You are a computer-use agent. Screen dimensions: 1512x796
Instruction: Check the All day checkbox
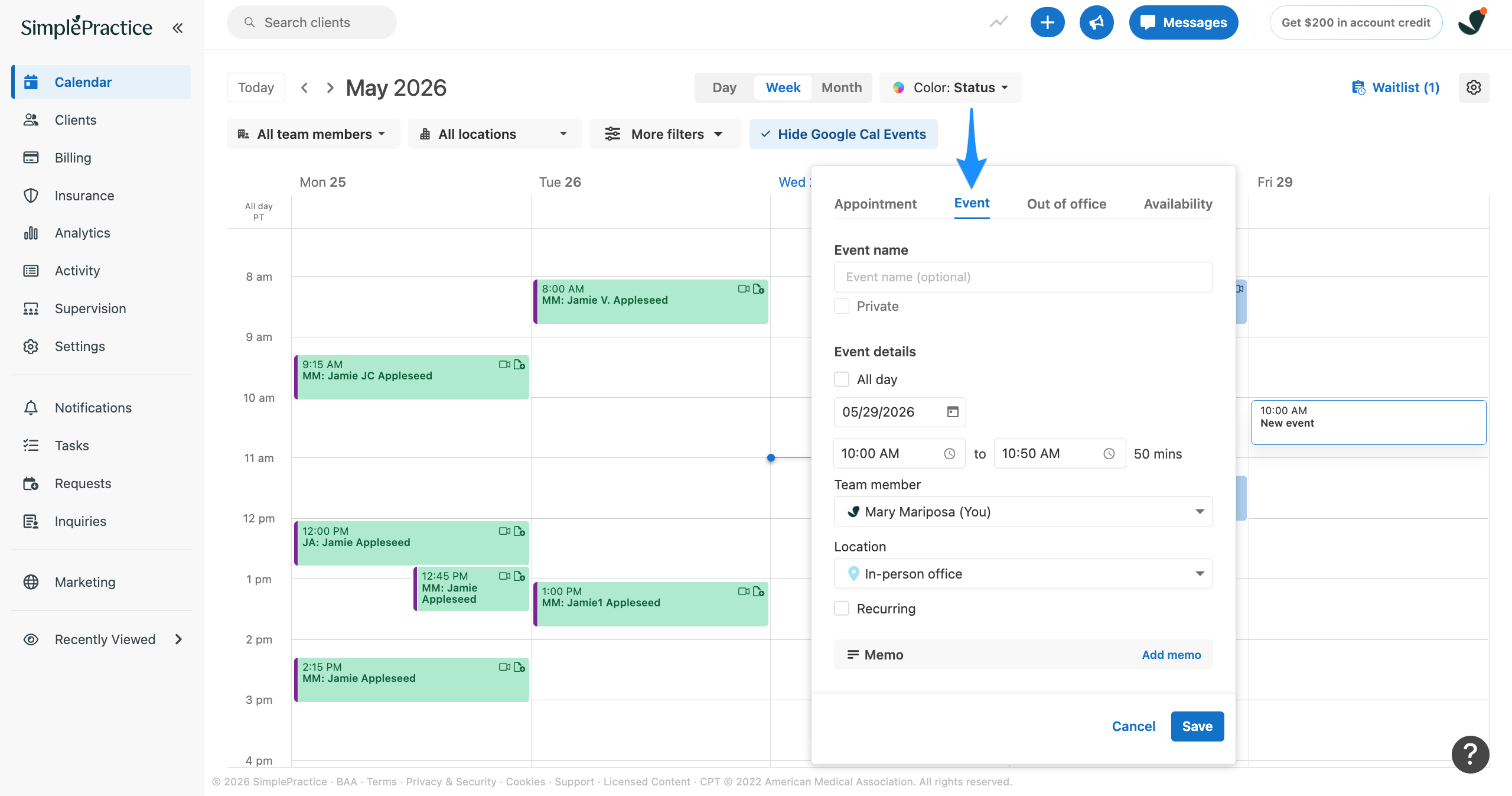coord(842,379)
